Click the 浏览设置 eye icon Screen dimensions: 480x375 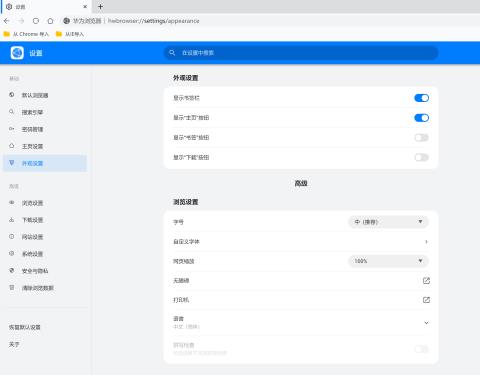pyautogui.click(x=12, y=203)
